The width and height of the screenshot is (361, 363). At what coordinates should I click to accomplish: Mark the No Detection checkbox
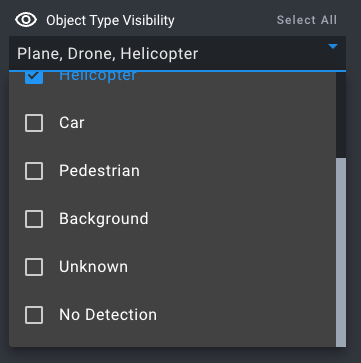coord(34,315)
